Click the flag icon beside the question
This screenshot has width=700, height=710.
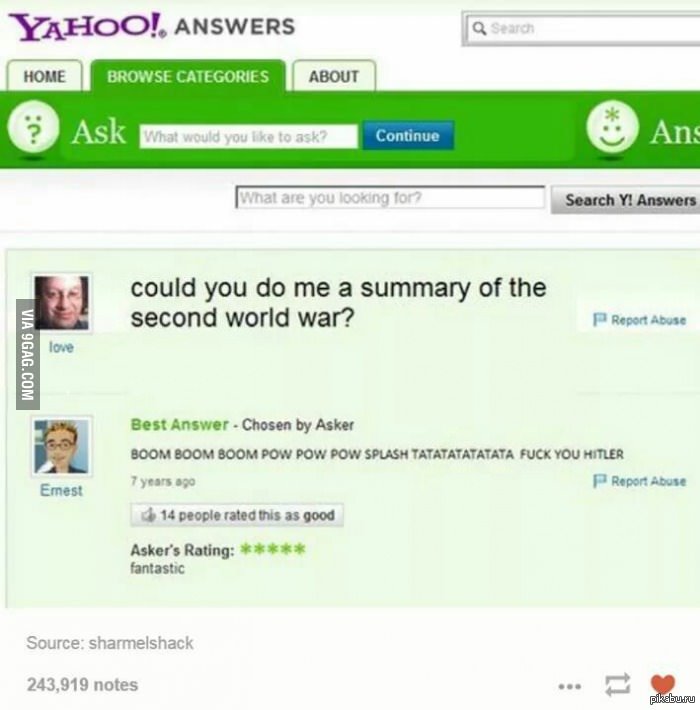click(x=599, y=319)
